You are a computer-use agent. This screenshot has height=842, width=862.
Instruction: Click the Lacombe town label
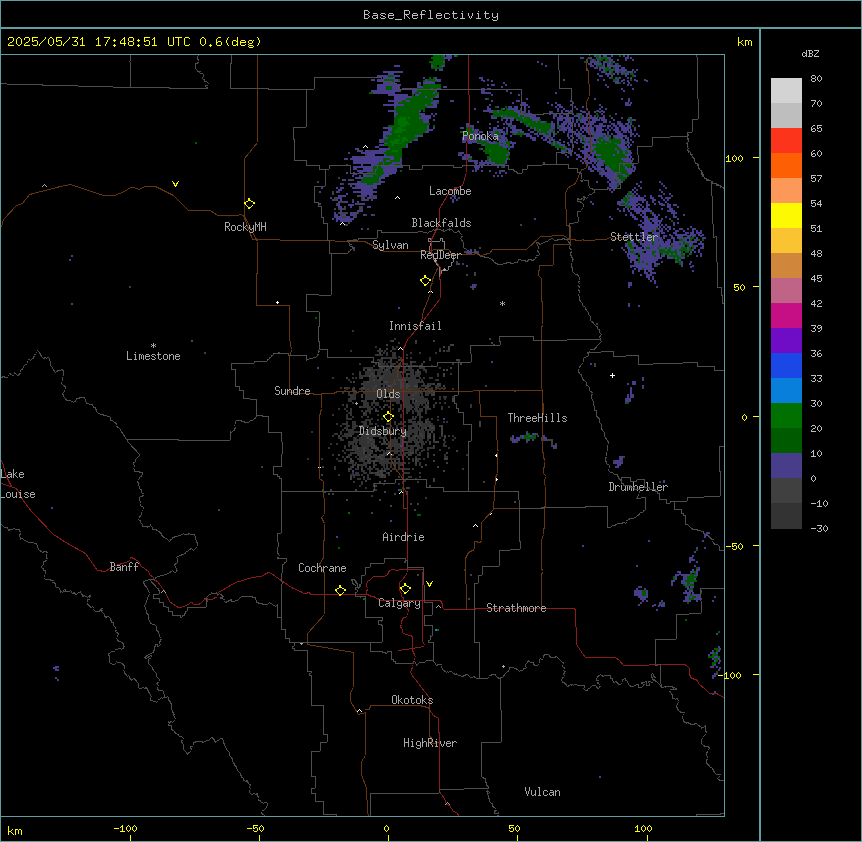tap(450, 191)
